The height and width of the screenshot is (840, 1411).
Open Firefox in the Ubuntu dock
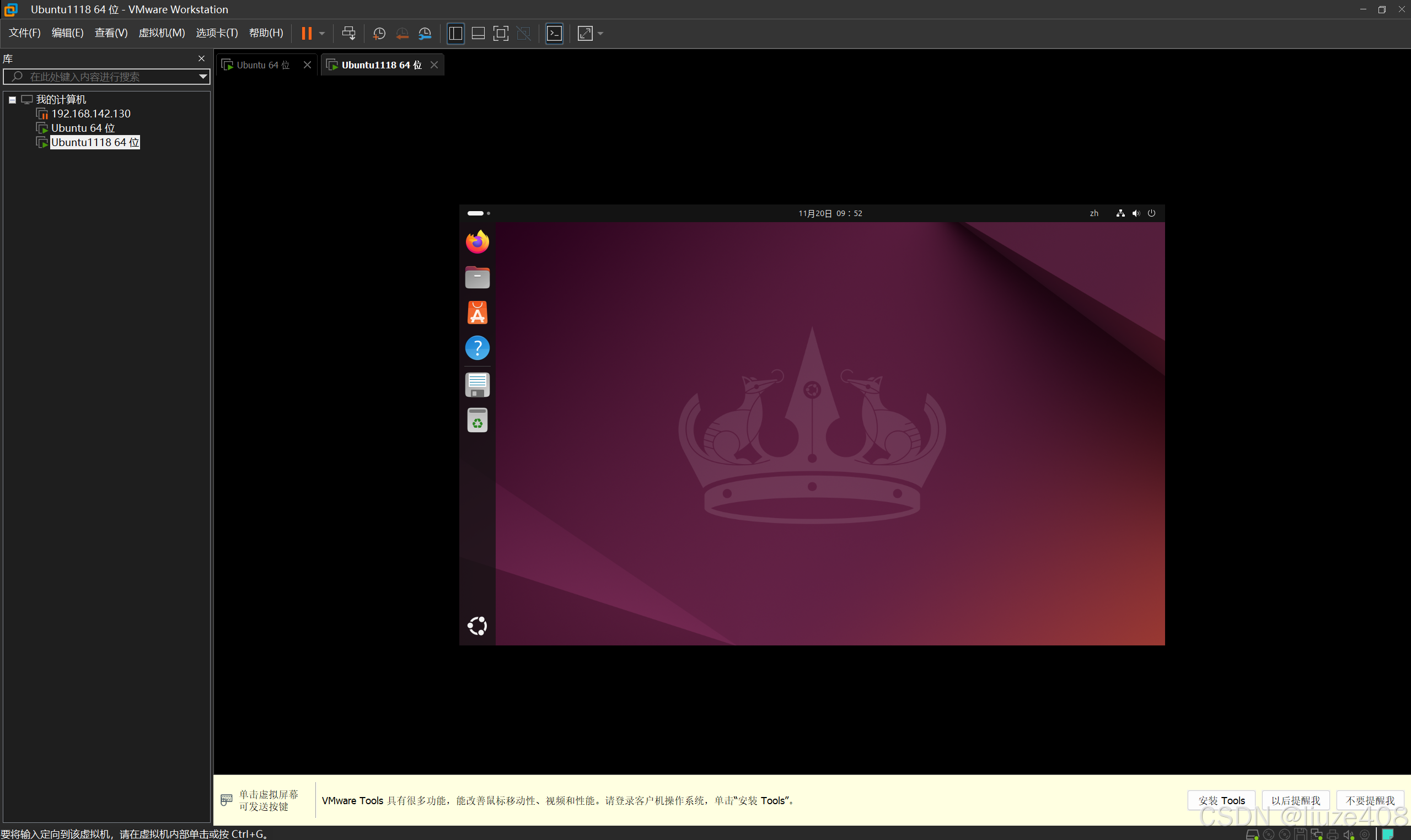click(478, 243)
